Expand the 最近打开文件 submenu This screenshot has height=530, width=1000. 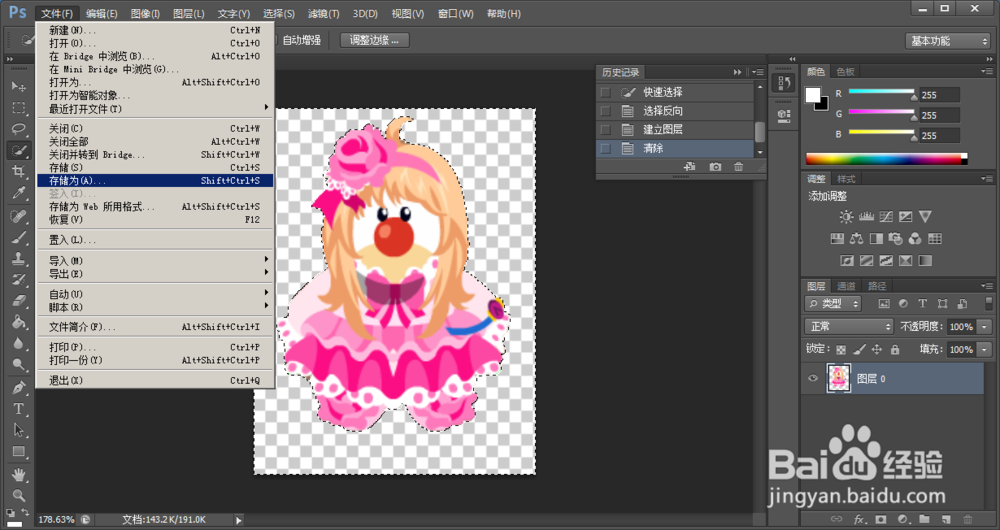coord(155,108)
